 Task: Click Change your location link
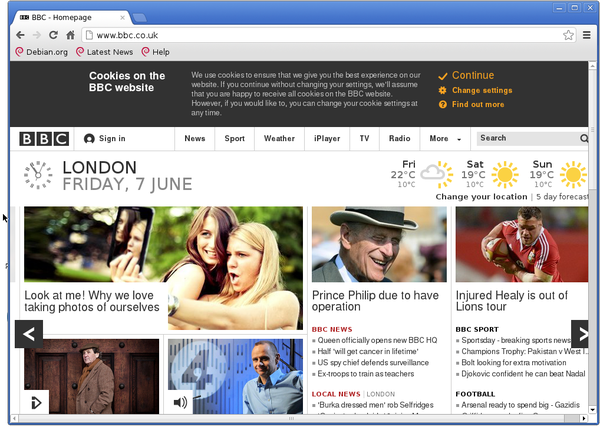(x=481, y=197)
